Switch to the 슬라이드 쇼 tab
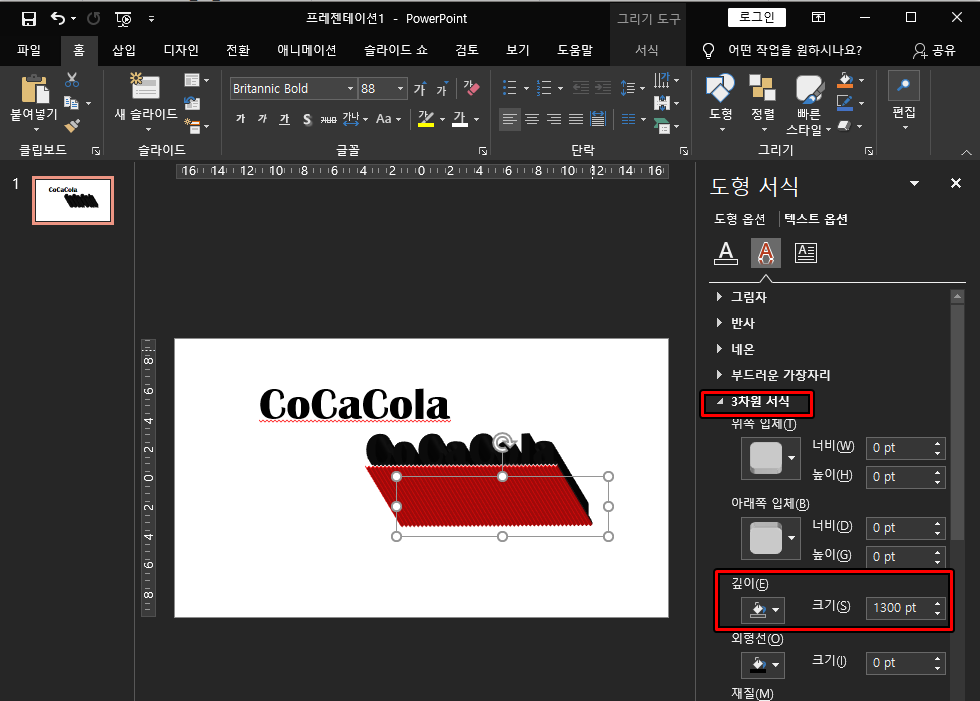The height and width of the screenshot is (701, 980). coord(396,50)
